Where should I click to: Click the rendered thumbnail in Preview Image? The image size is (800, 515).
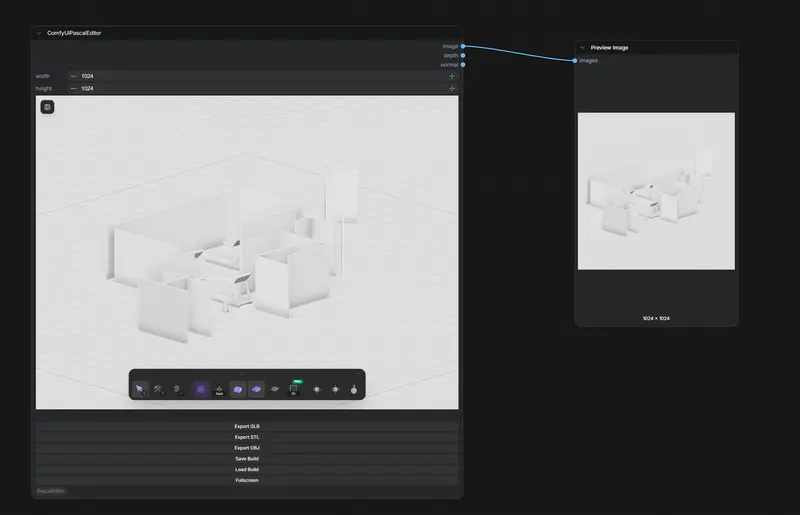pos(656,190)
